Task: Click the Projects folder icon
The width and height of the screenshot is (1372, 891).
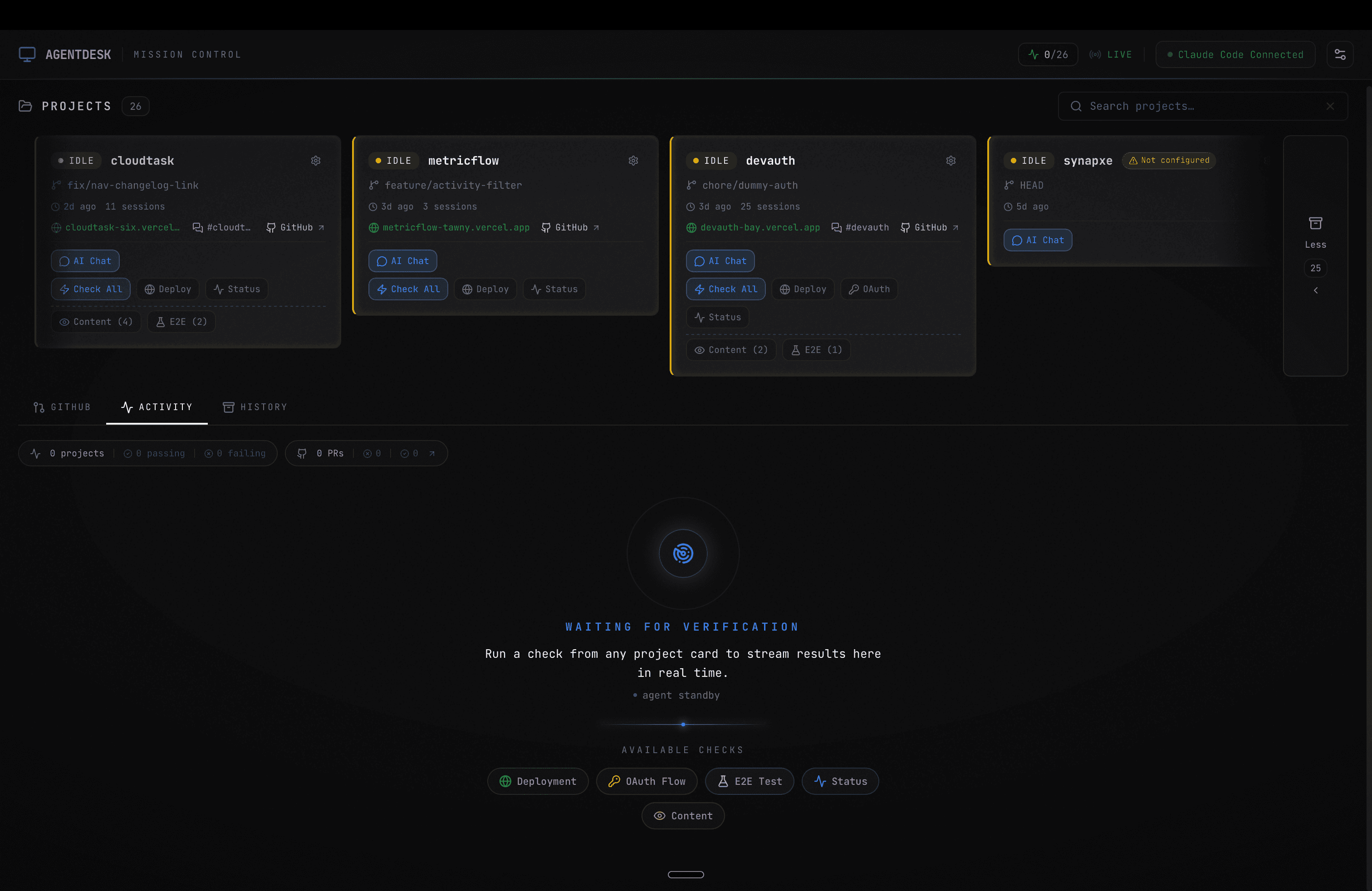Action: coord(25,106)
